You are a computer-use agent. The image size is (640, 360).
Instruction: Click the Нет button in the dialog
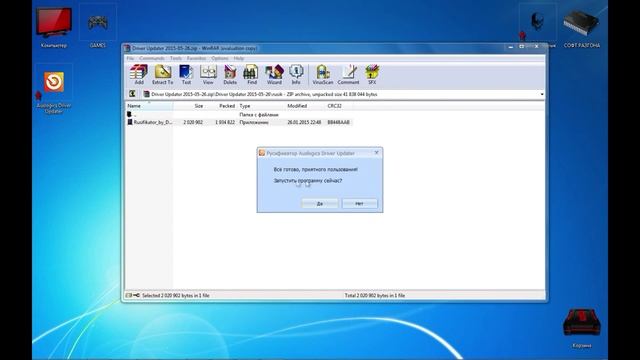(359, 203)
